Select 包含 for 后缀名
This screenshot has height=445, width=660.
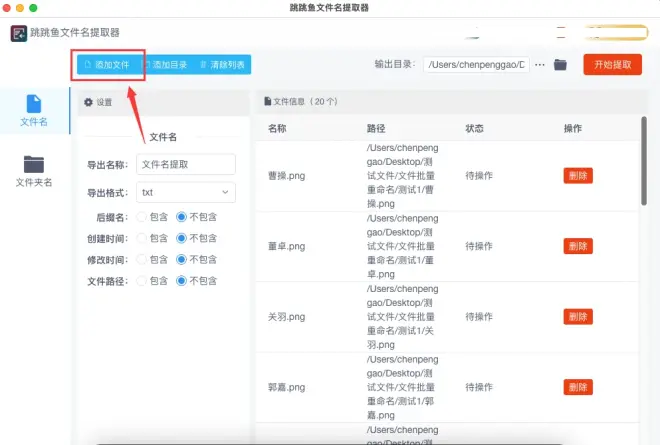coord(142,217)
